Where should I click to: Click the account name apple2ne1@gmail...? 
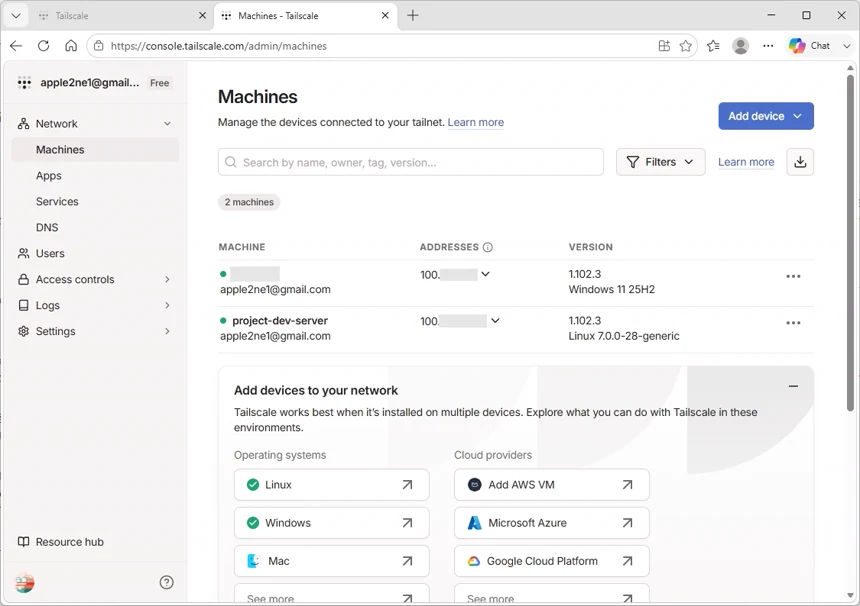click(89, 83)
